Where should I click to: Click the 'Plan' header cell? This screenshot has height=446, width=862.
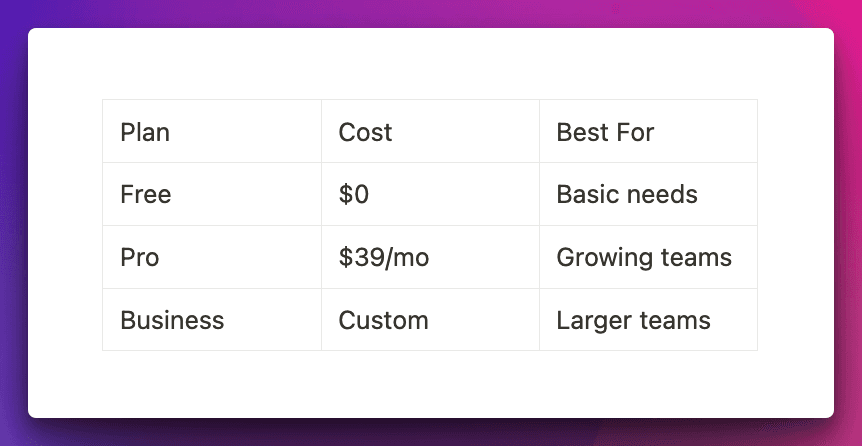(x=145, y=132)
